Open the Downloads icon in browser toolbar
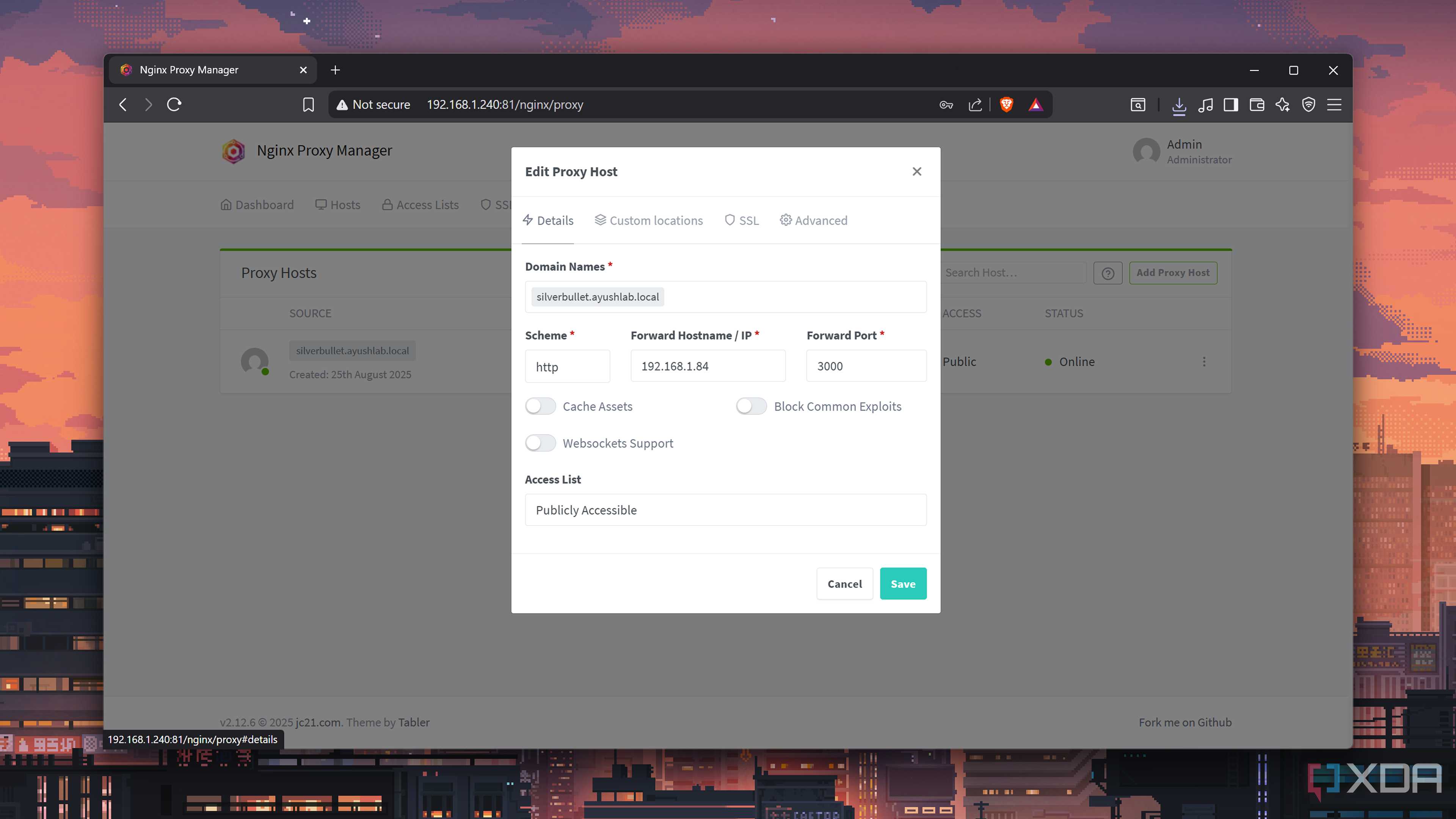This screenshot has width=1456, height=819. [1179, 105]
